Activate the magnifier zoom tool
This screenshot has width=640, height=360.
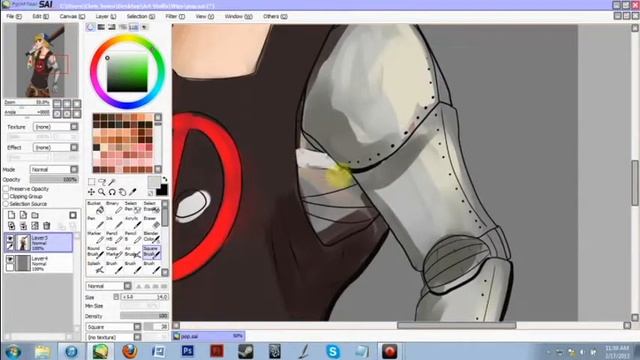101,192
